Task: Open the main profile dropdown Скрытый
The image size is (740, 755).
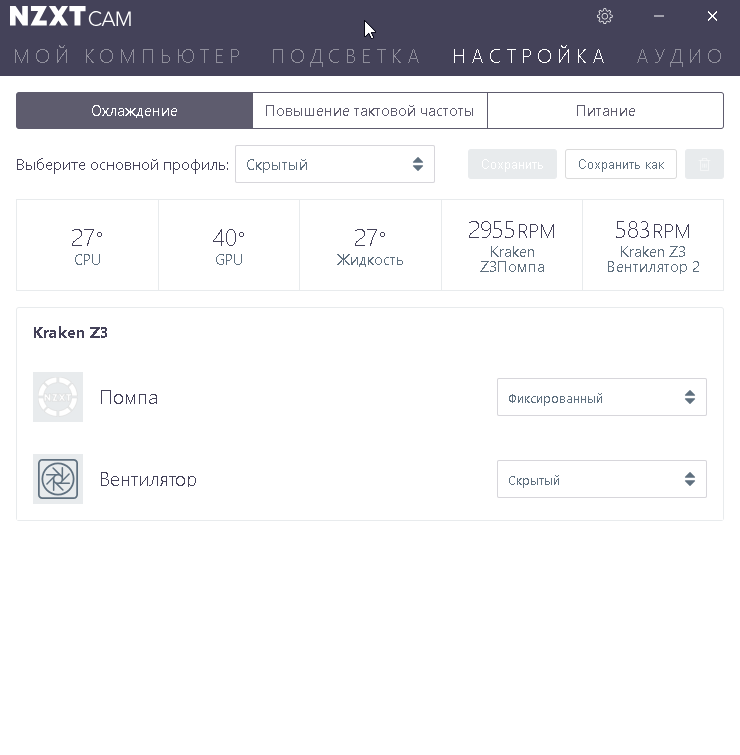Action: click(334, 164)
